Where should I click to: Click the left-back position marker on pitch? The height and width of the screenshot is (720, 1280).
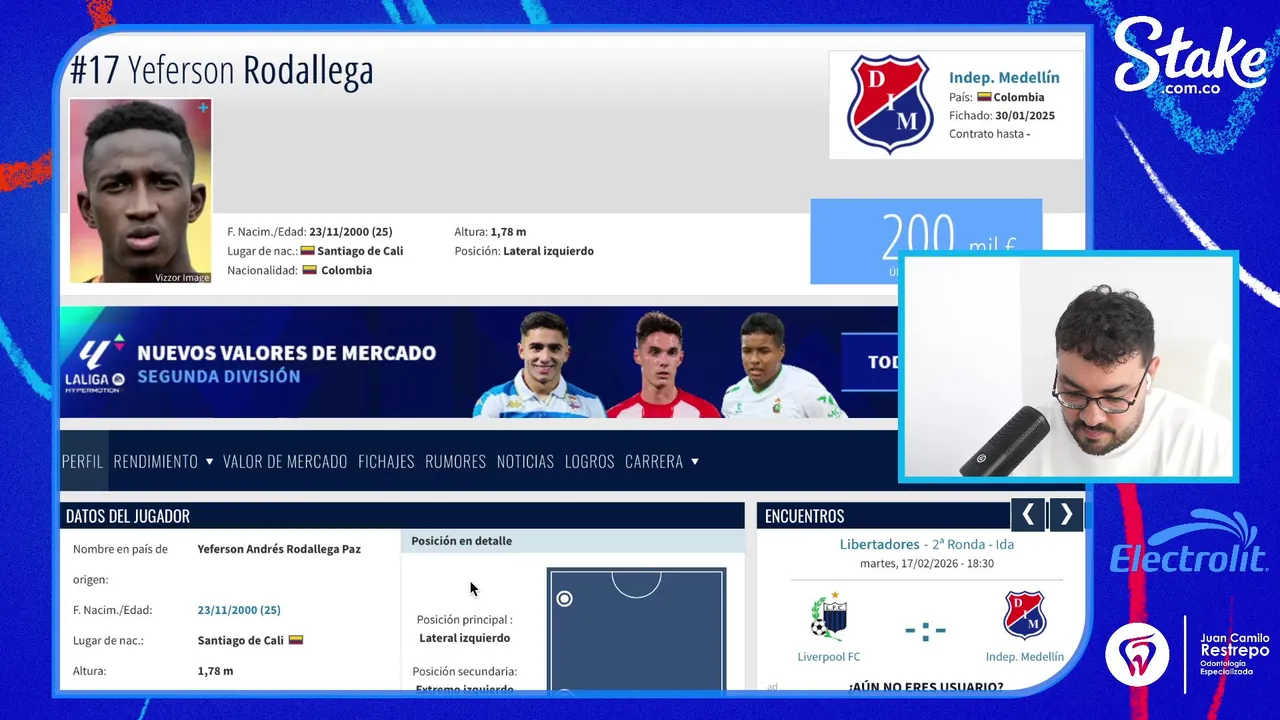[565, 599]
